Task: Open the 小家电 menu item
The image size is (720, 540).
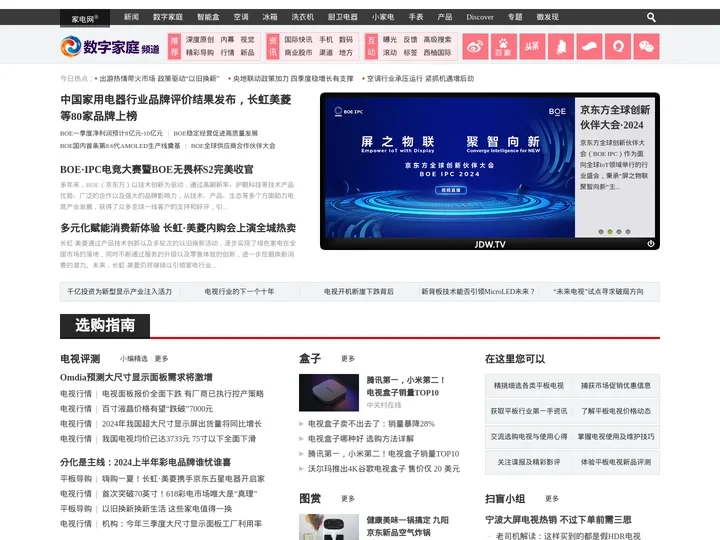Action: point(383,17)
